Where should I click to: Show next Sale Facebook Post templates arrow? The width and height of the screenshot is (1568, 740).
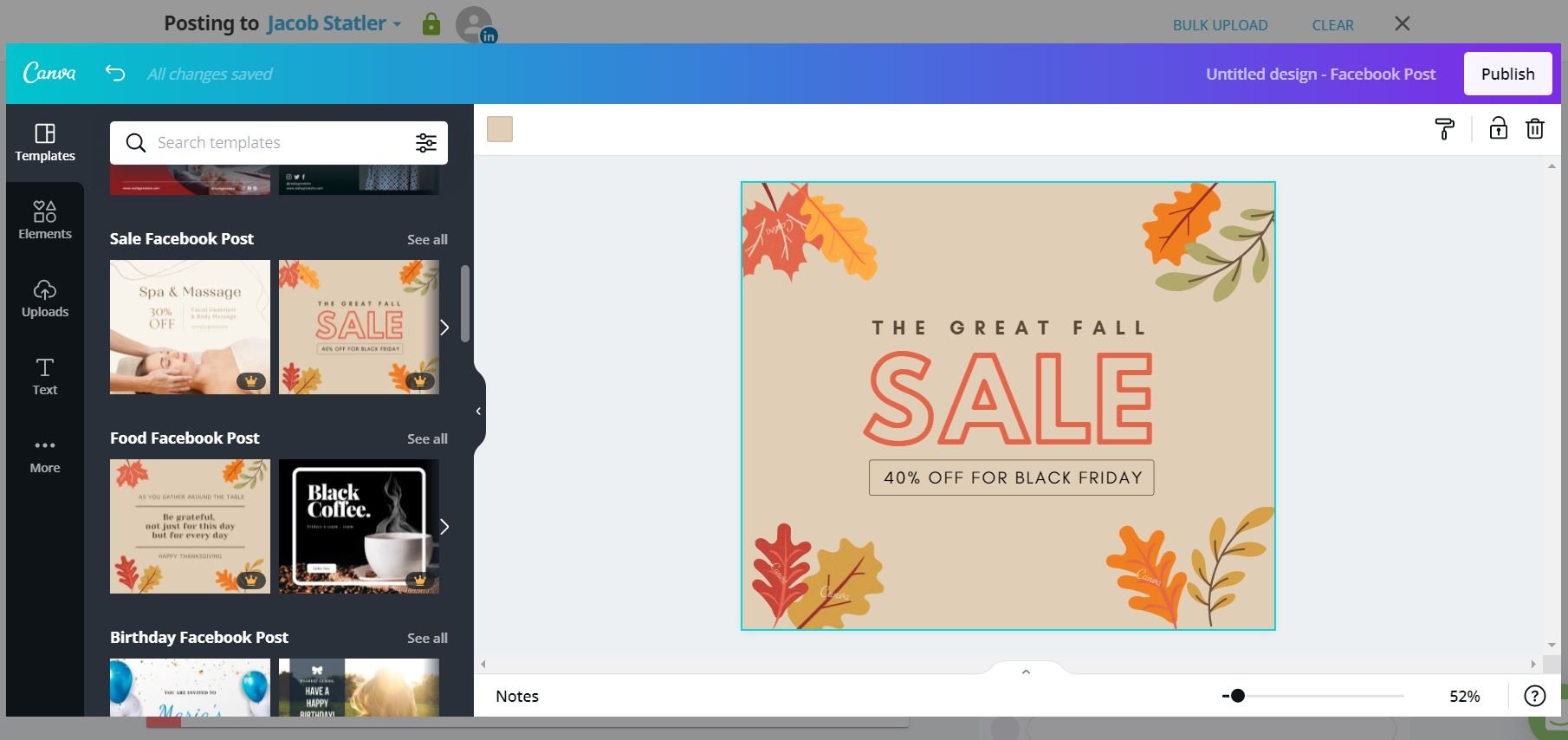(444, 328)
